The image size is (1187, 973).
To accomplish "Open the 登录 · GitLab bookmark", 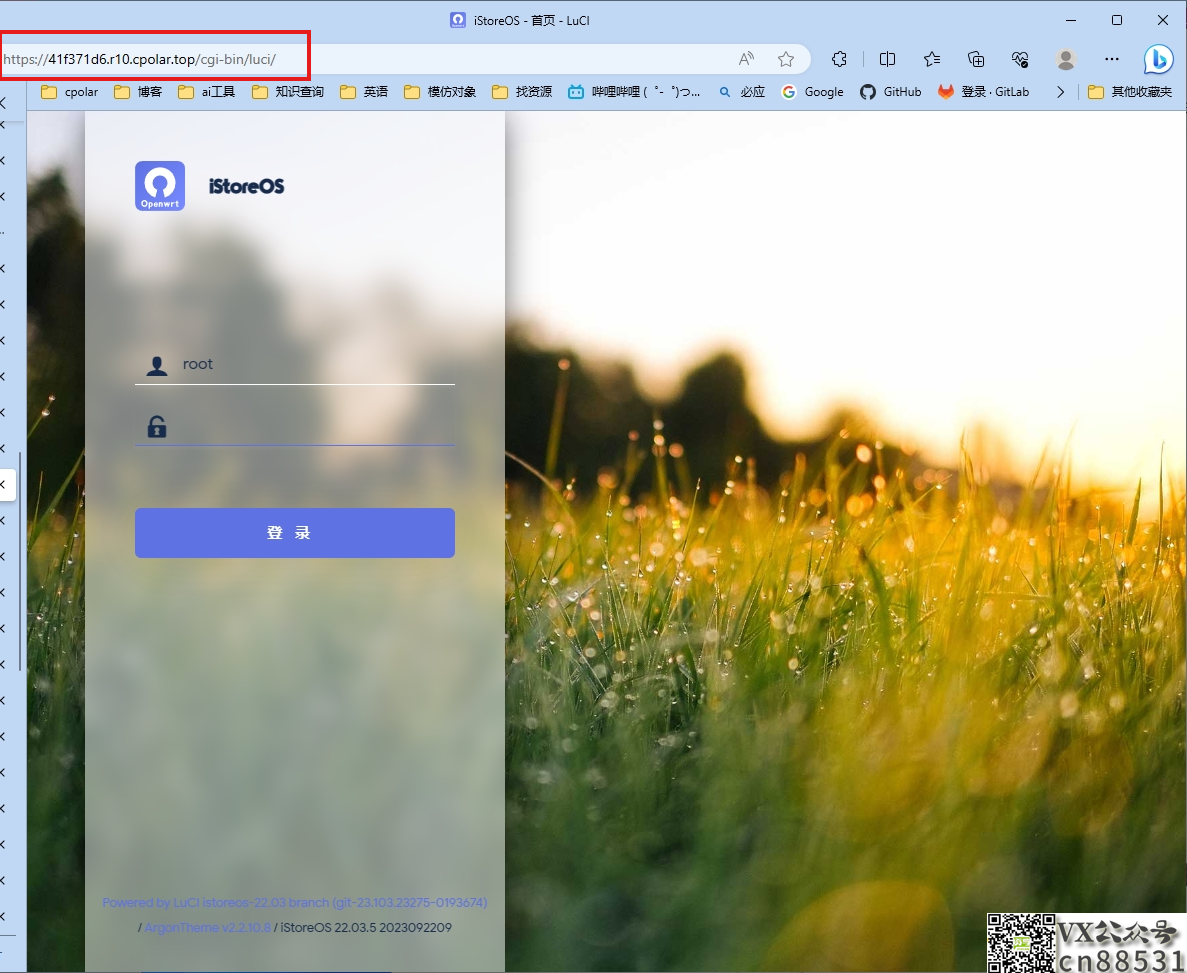I will click(x=983, y=92).
